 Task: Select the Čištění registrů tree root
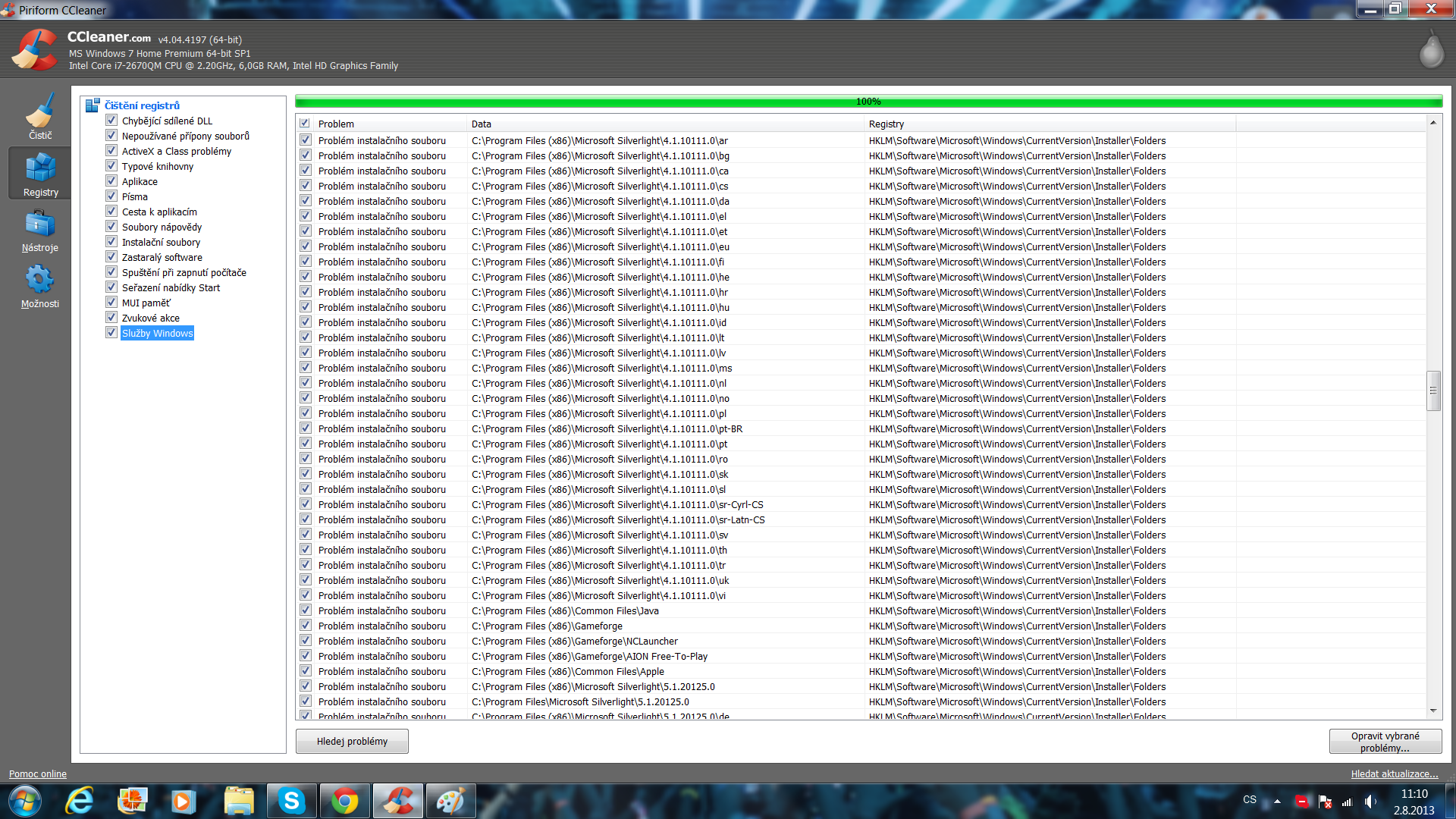pyautogui.click(x=142, y=105)
